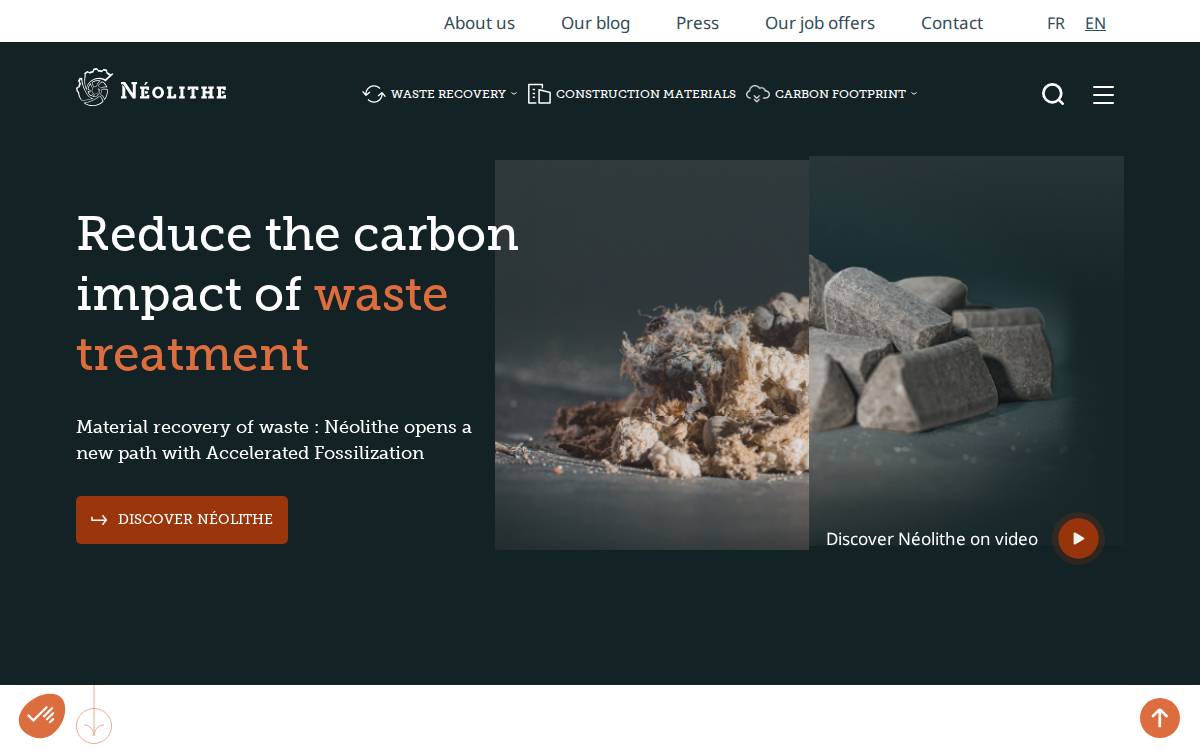
Task: Click the Discover Néolithe button
Action: (182, 520)
